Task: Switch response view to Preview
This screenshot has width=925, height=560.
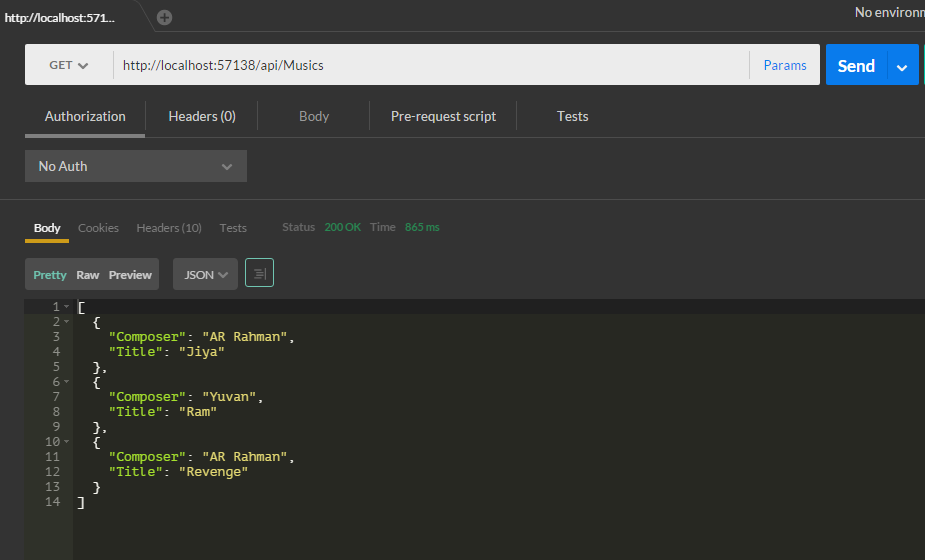Action: click(x=130, y=275)
